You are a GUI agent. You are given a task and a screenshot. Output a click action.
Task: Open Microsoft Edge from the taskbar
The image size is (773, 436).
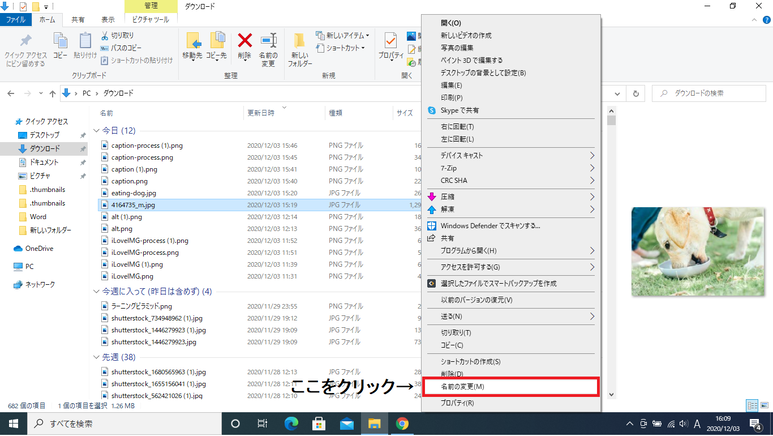coord(291,424)
